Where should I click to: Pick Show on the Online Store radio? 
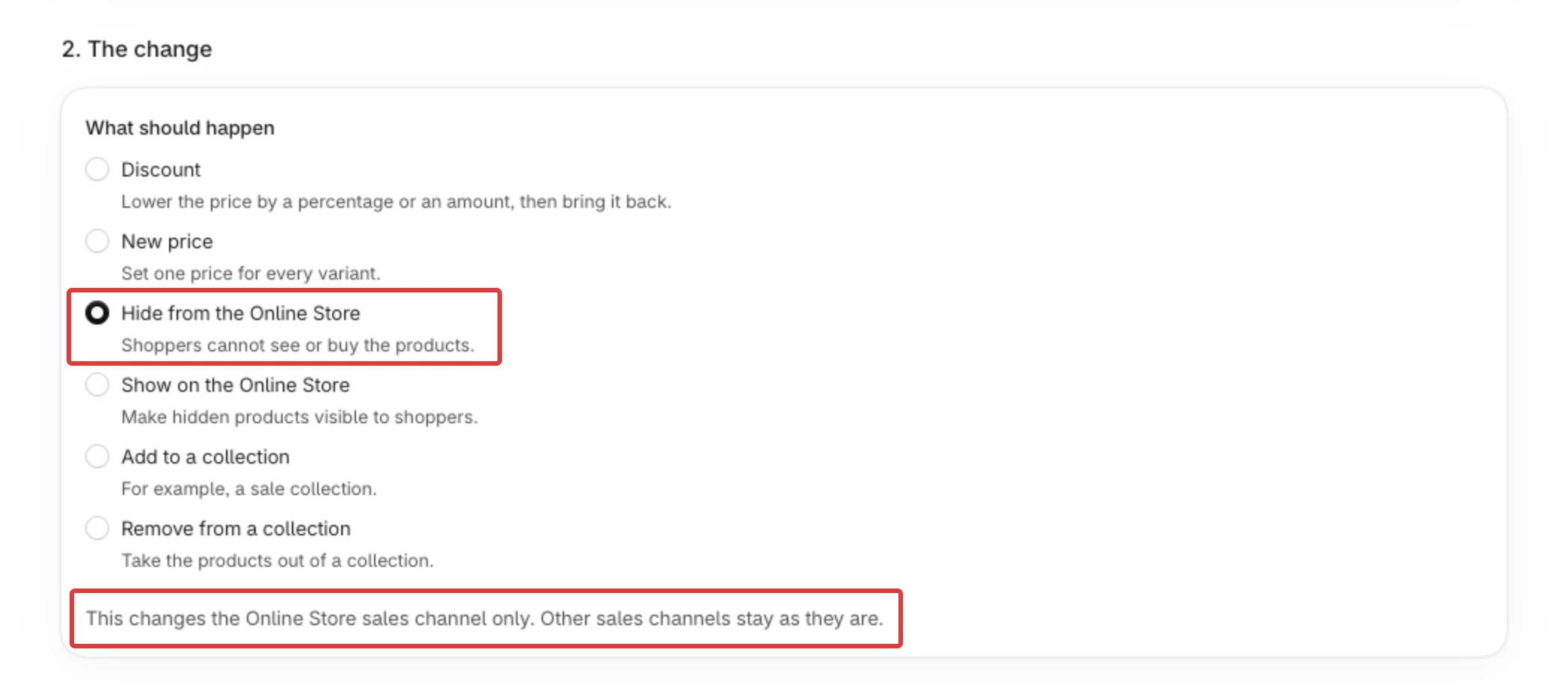(97, 384)
